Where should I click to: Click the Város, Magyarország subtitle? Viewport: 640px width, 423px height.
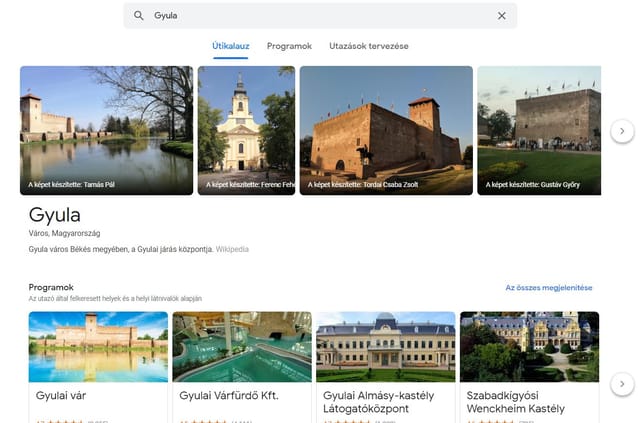(64, 234)
